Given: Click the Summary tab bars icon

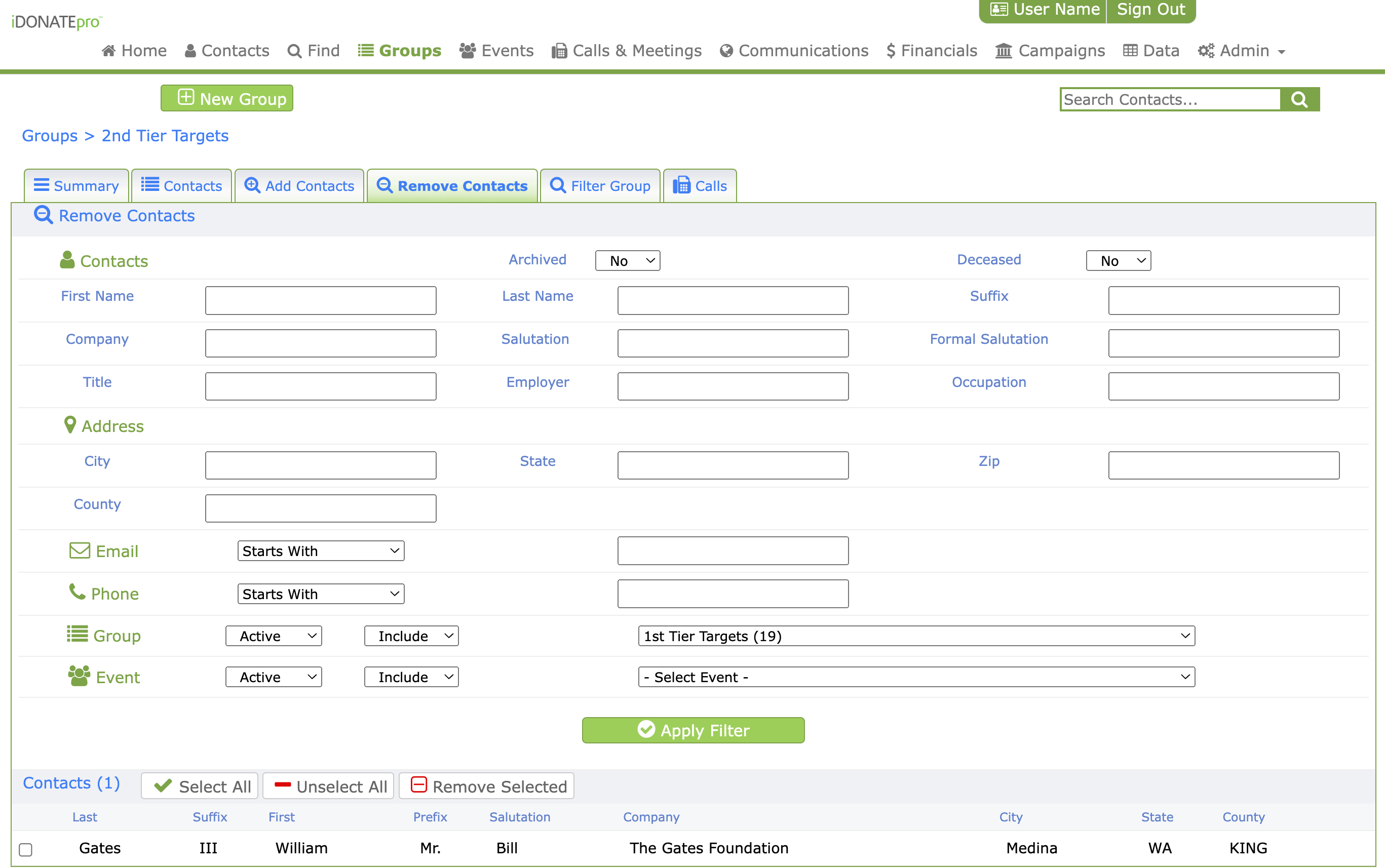Looking at the screenshot, I should click(x=42, y=185).
